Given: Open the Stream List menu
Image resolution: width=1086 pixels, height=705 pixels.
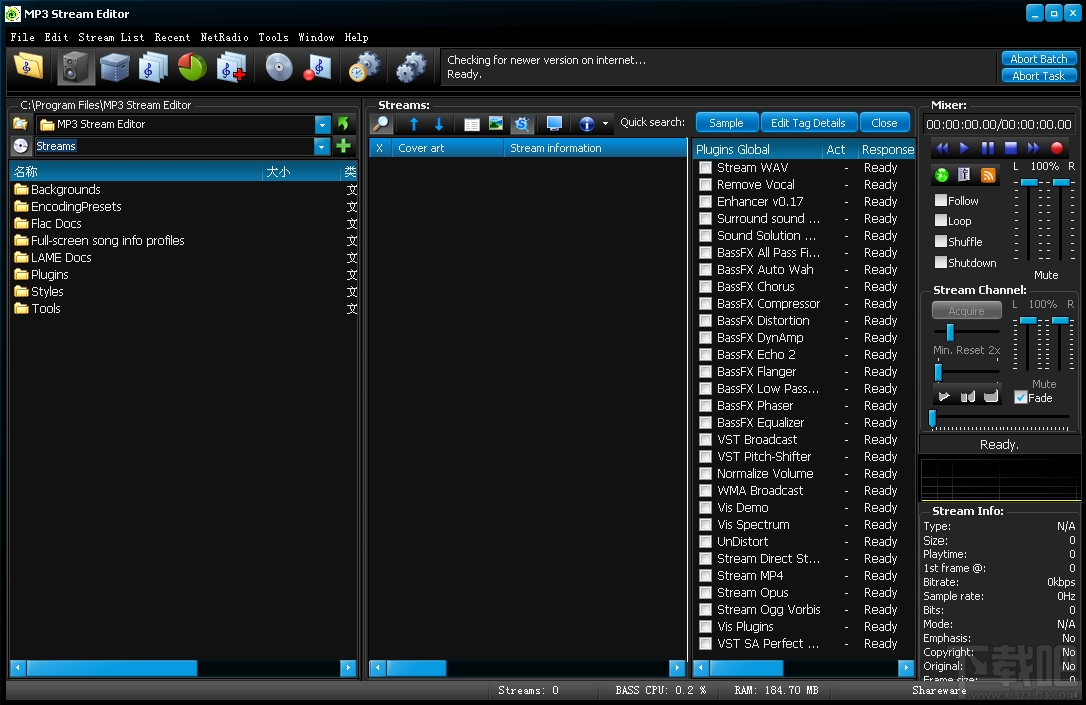Looking at the screenshot, I should [111, 37].
